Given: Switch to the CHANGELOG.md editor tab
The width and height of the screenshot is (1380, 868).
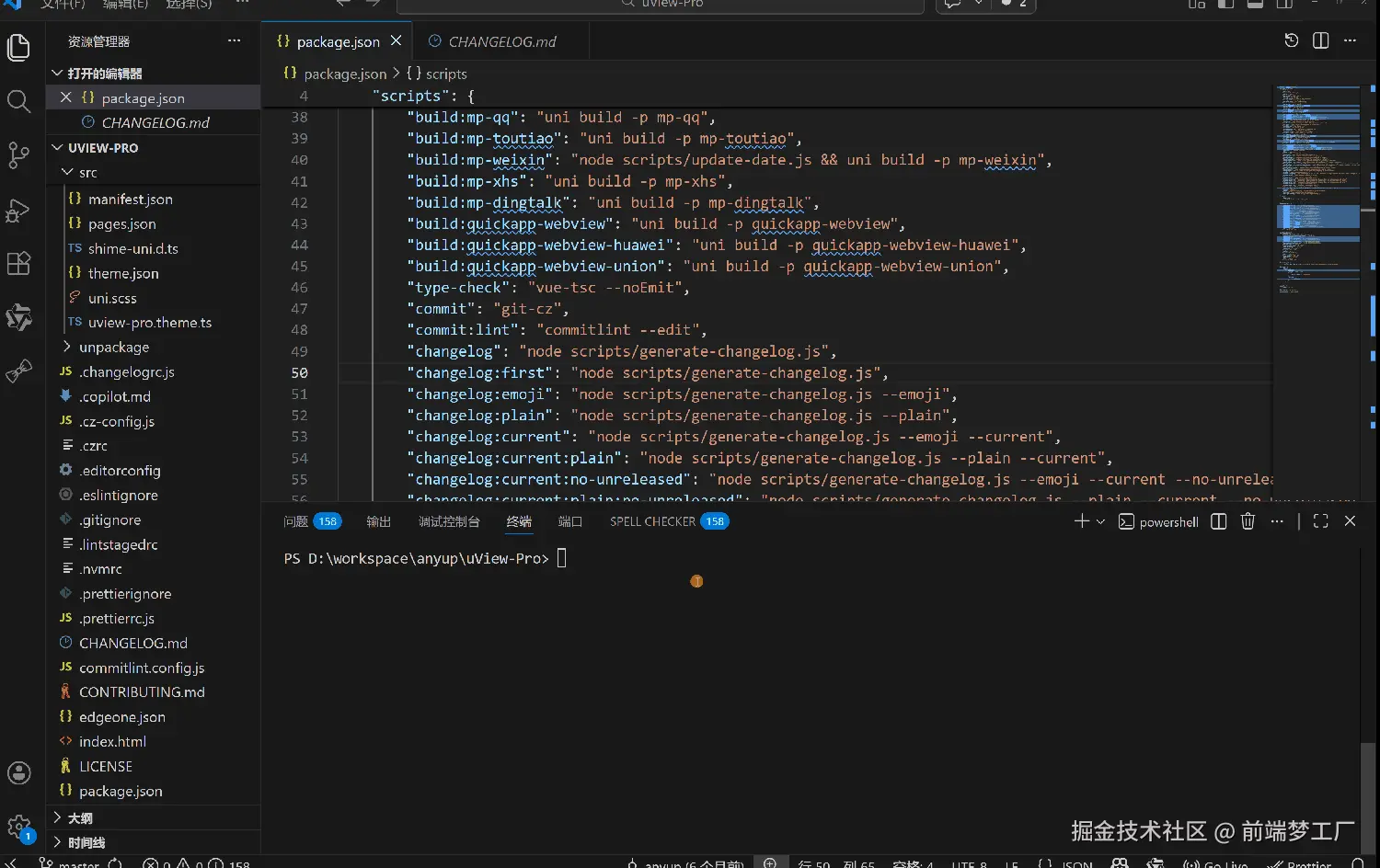Looking at the screenshot, I should (x=501, y=41).
